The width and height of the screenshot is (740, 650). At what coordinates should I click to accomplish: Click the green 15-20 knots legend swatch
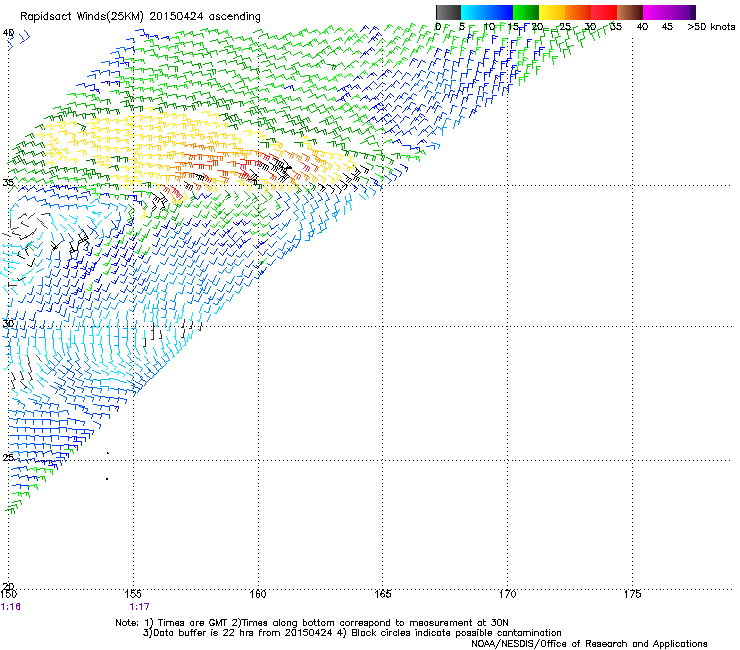[526, 12]
